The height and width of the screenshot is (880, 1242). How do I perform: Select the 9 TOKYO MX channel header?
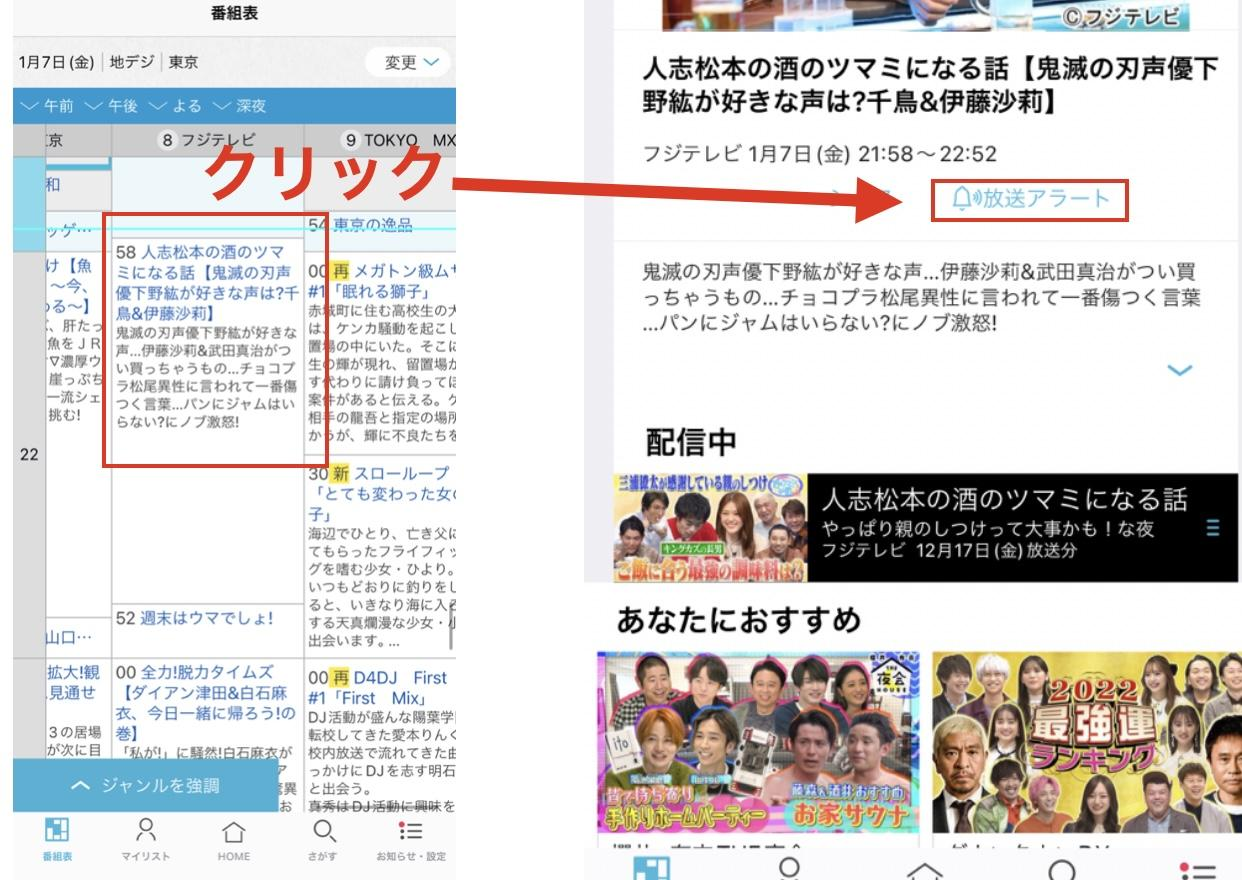click(x=381, y=140)
